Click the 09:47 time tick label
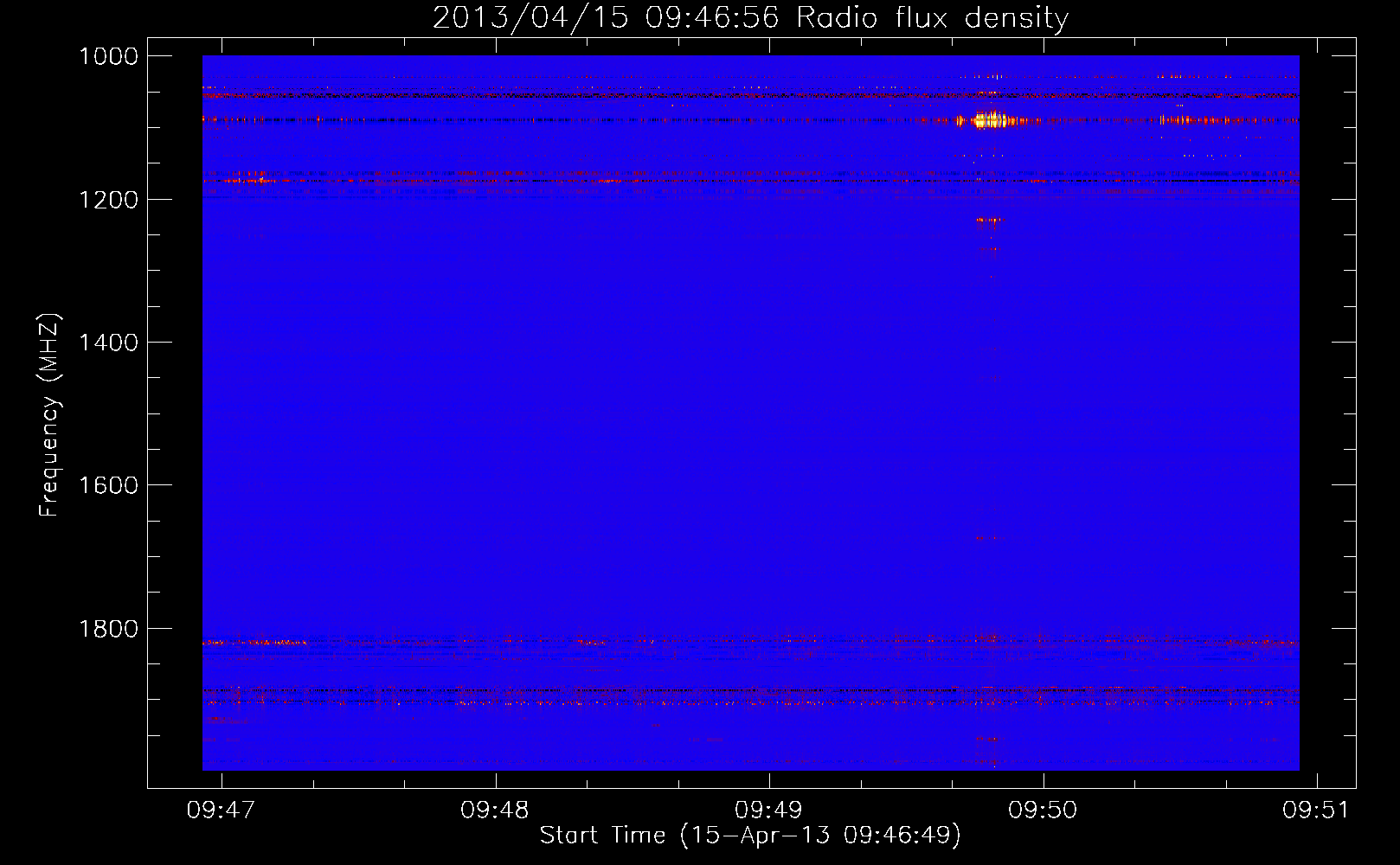The height and width of the screenshot is (865, 1400). click(221, 810)
